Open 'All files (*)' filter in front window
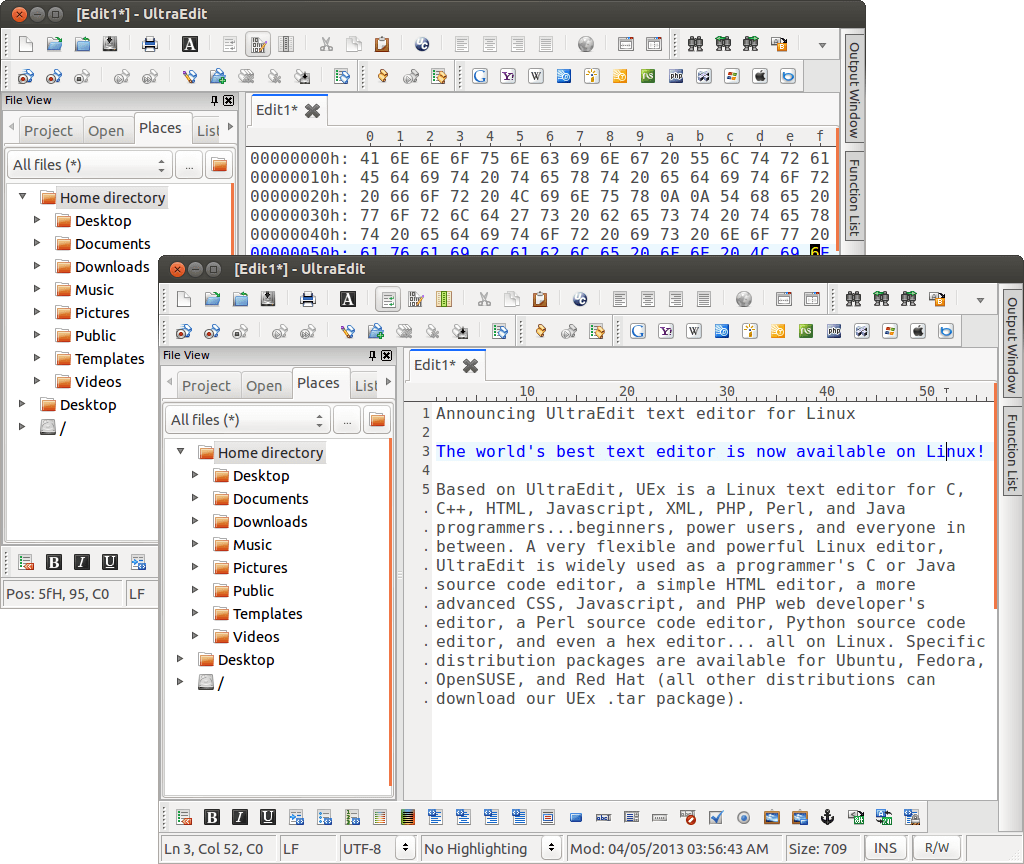 click(247, 420)
